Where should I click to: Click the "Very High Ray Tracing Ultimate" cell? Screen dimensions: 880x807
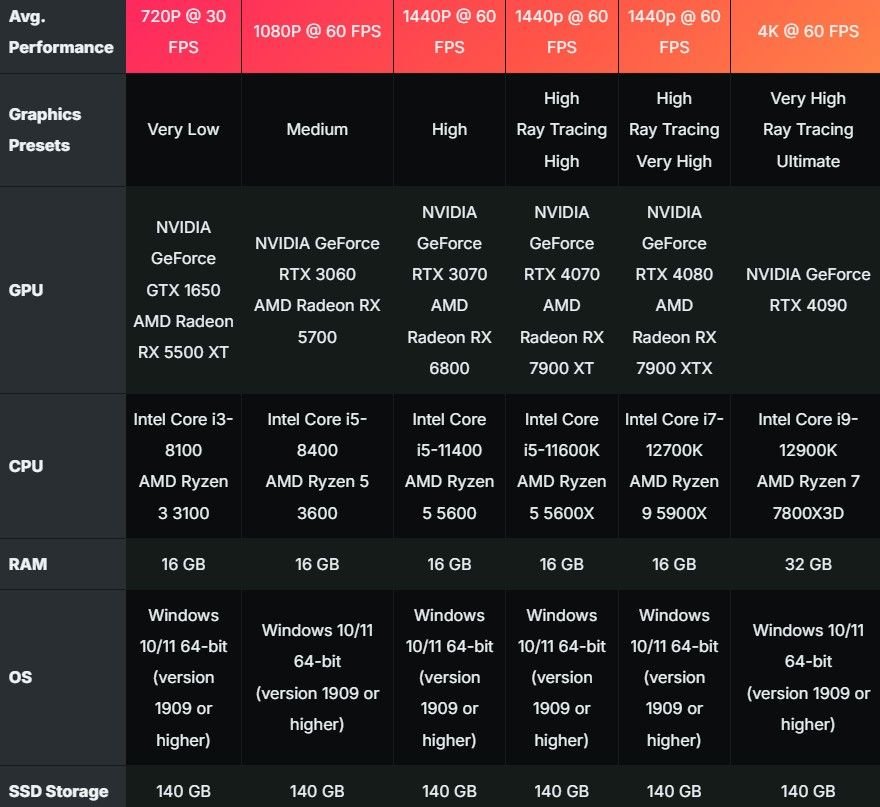(805, 130)
